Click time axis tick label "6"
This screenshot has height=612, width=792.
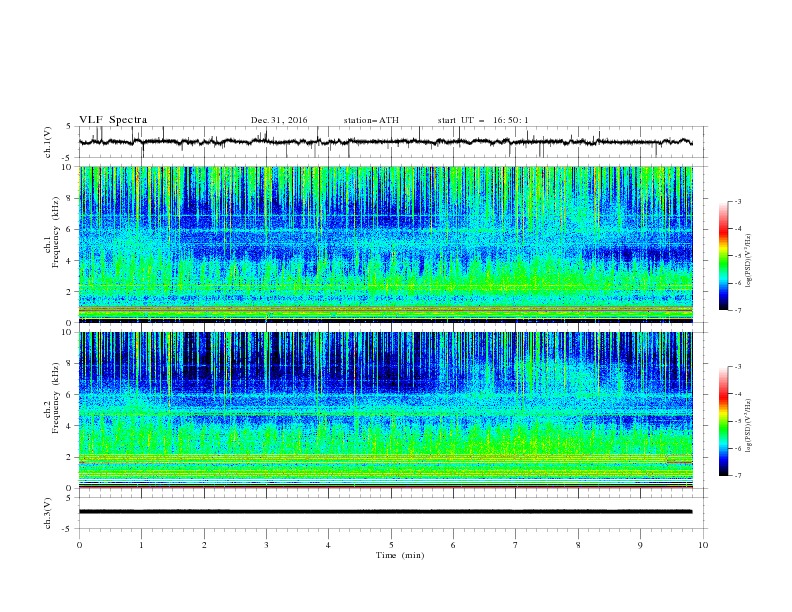click(454, 545)
